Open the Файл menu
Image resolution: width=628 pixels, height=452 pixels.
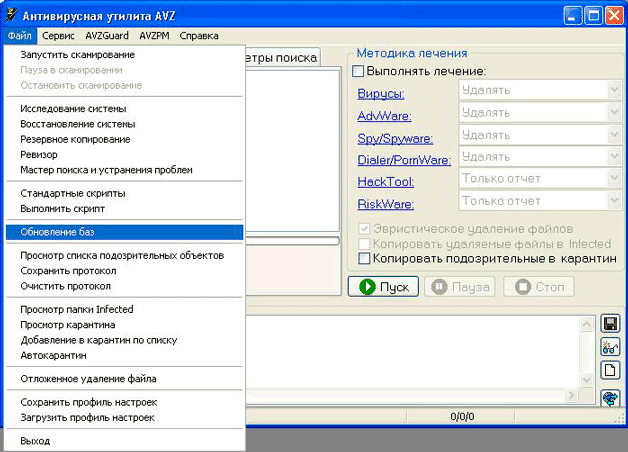click(x=20, y=36)
